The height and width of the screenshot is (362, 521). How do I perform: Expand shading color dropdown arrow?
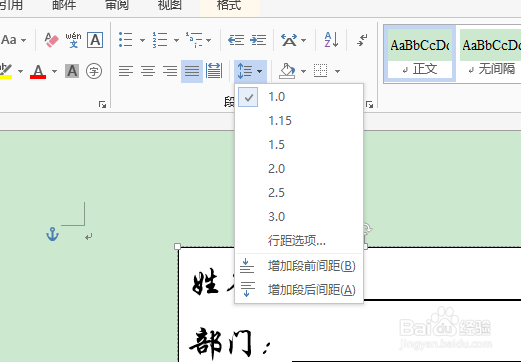click(x=303, y=71)
